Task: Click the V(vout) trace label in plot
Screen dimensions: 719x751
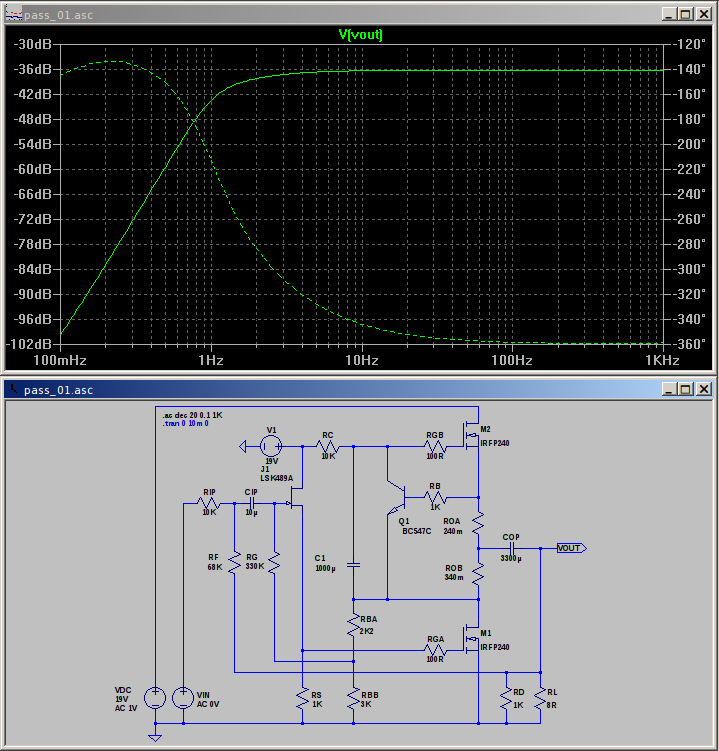Action: (360, 34)
